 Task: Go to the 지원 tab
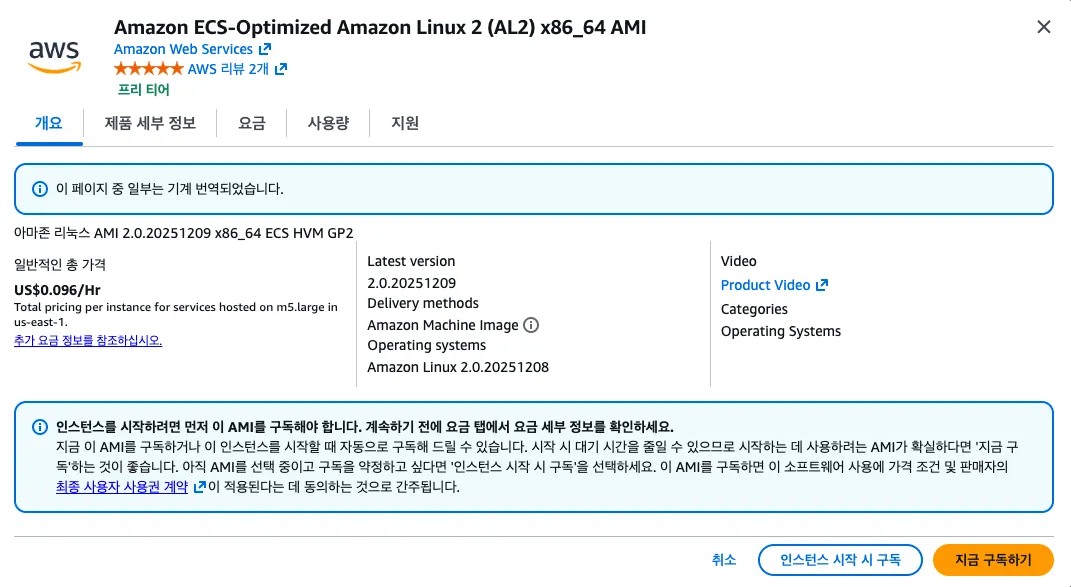[x=405, y=123]
